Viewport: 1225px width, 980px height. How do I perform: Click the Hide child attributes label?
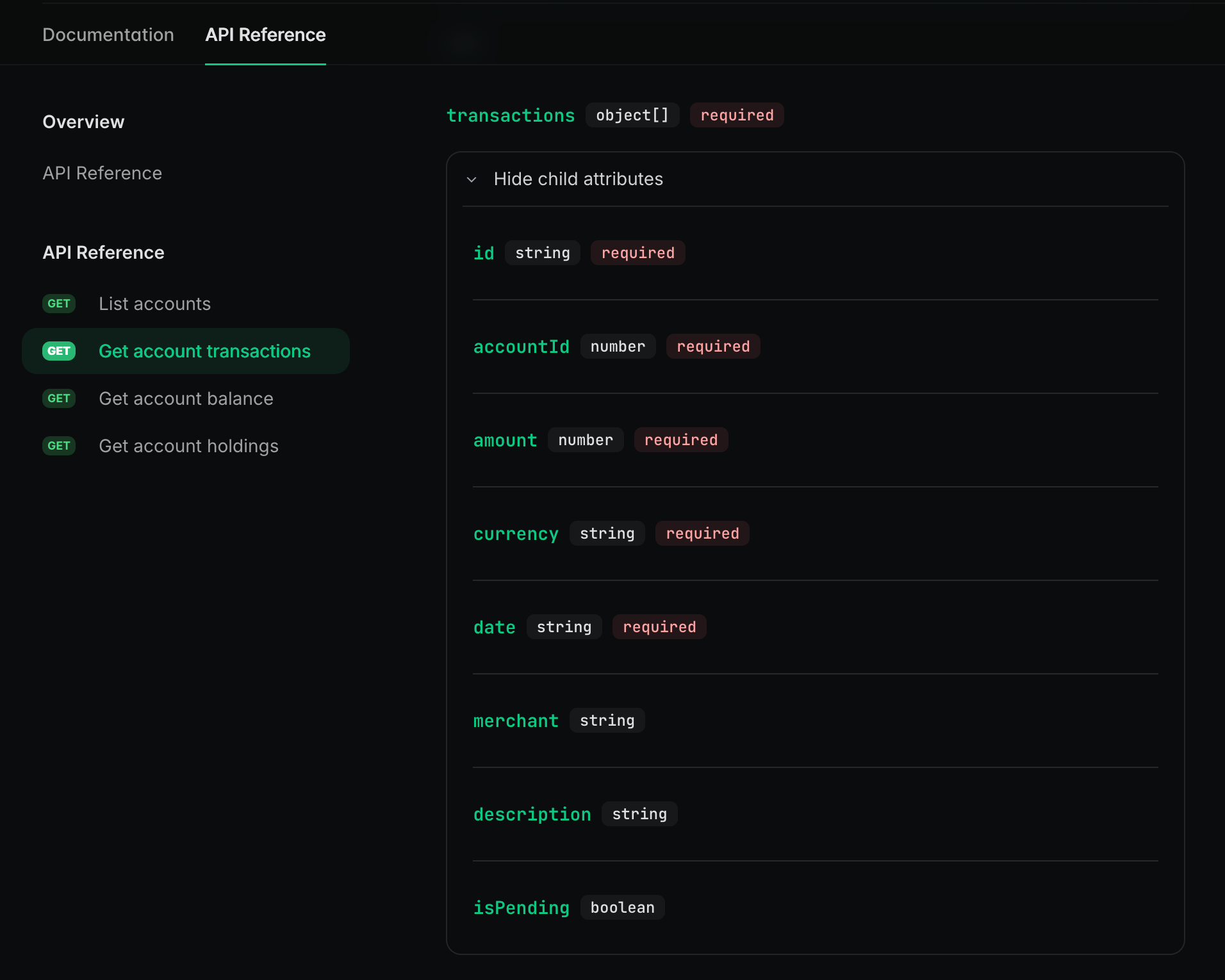578,179
